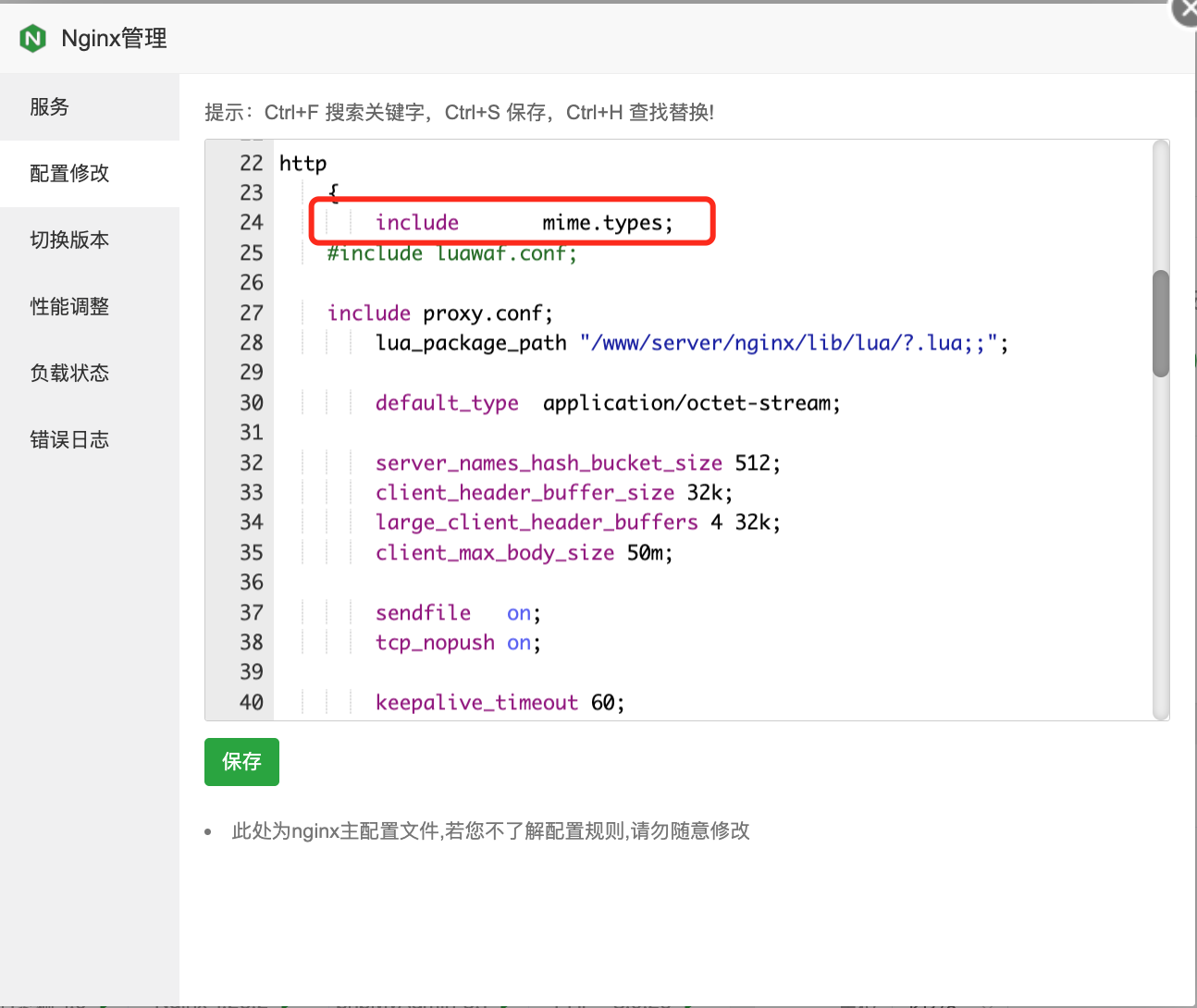Click the green Nginx logo icon
Viewport: 1197px width, 1008px height.
pos(32,38)
